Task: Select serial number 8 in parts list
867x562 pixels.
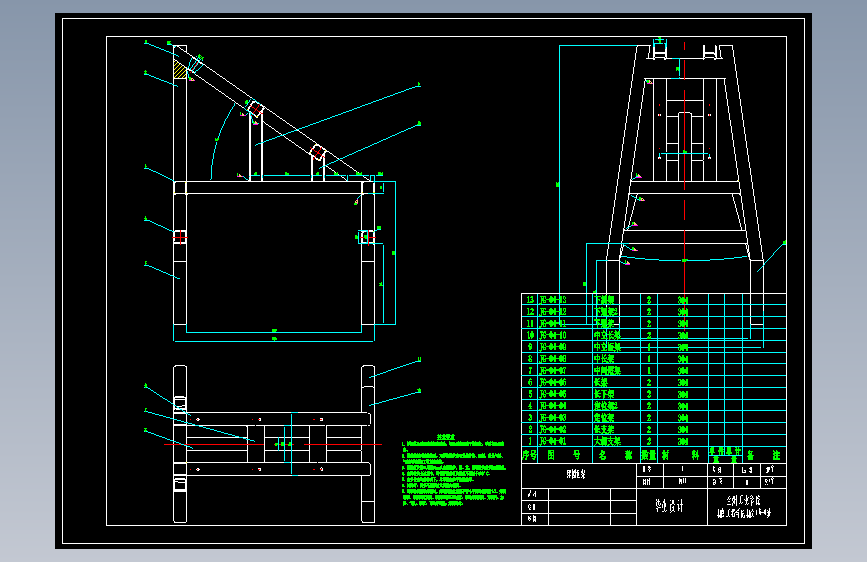Action: tap(530, 359)
